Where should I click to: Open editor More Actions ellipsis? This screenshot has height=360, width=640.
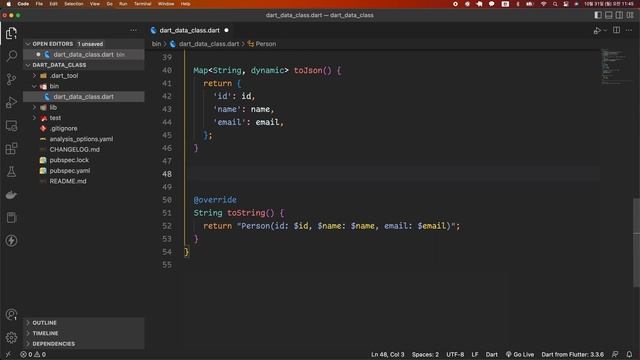pyautogui.click(x=629, y=30)
